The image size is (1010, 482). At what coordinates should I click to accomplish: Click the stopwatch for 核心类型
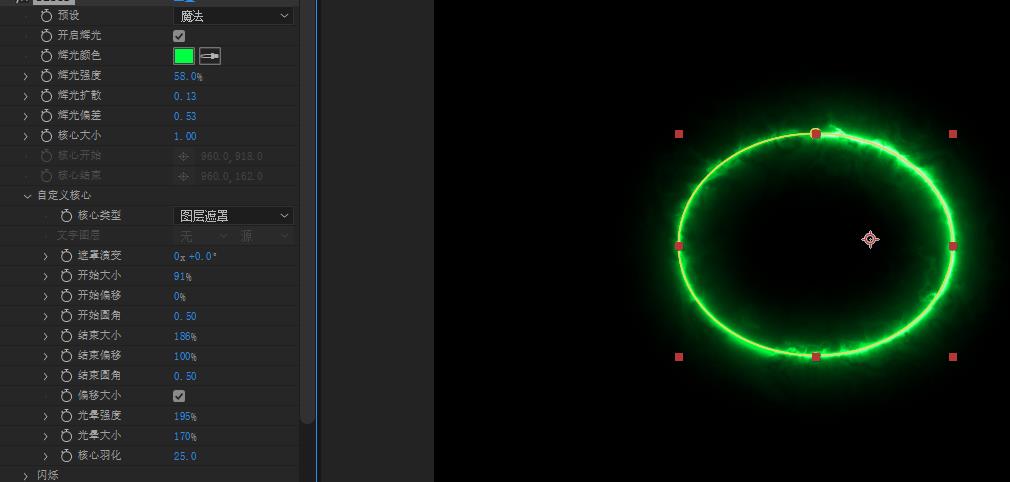pyautogui.click(x=66, y=216)
